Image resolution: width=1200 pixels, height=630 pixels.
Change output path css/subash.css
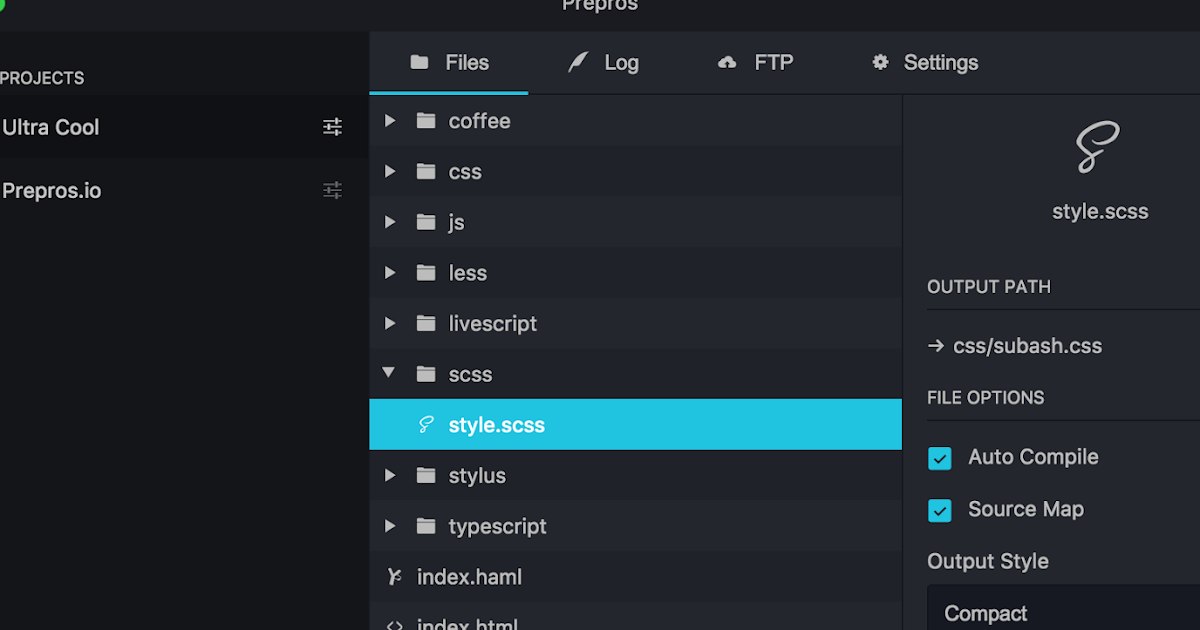coord(1027,346)
